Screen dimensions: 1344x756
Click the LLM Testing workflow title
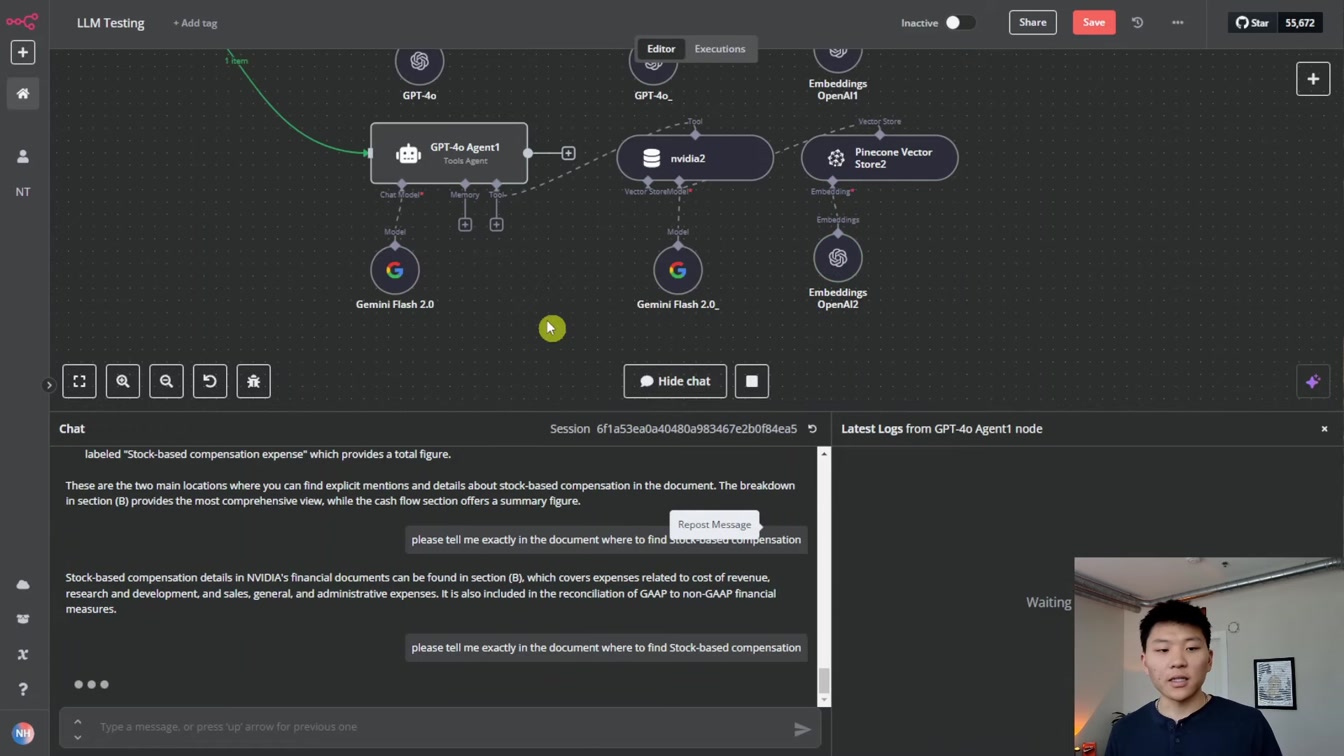[110, 23]
